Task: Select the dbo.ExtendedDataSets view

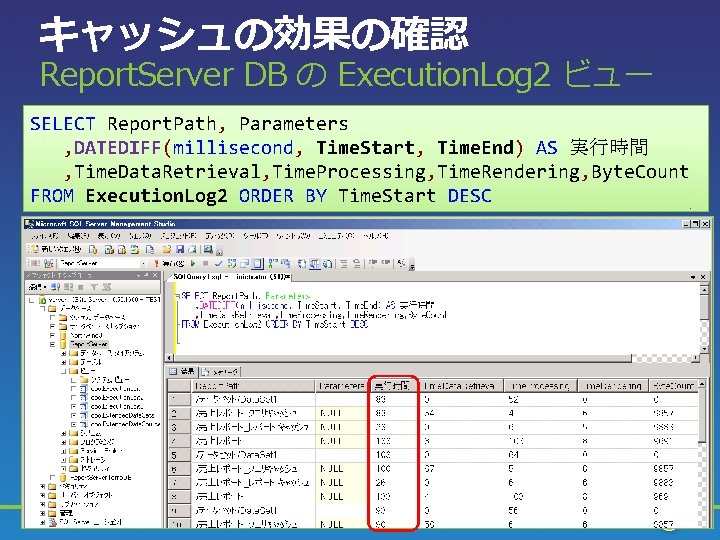Action: pos(122,416)
